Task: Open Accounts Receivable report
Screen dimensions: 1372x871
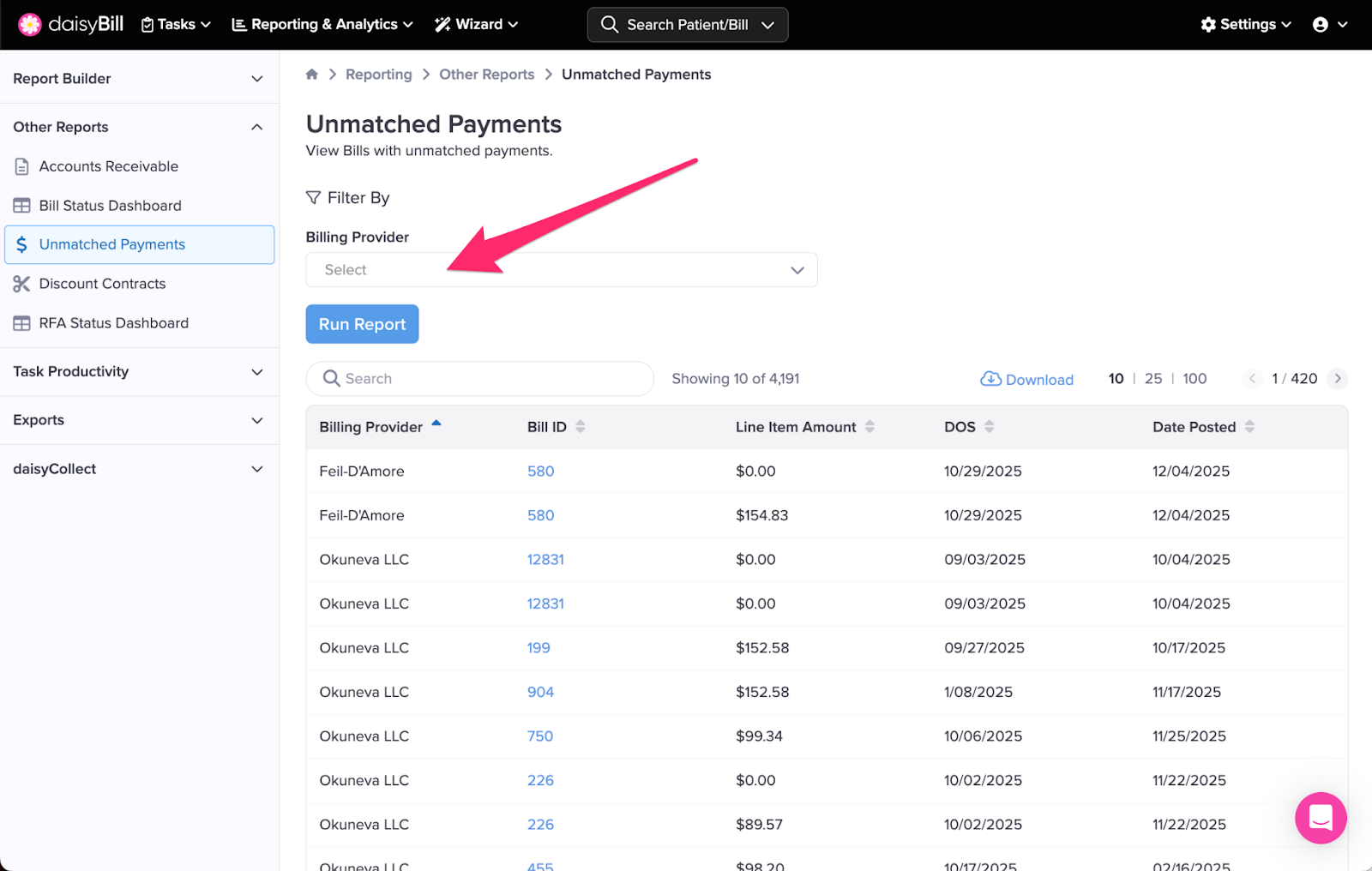Action: pyautogui.click(x=108, y=166)
